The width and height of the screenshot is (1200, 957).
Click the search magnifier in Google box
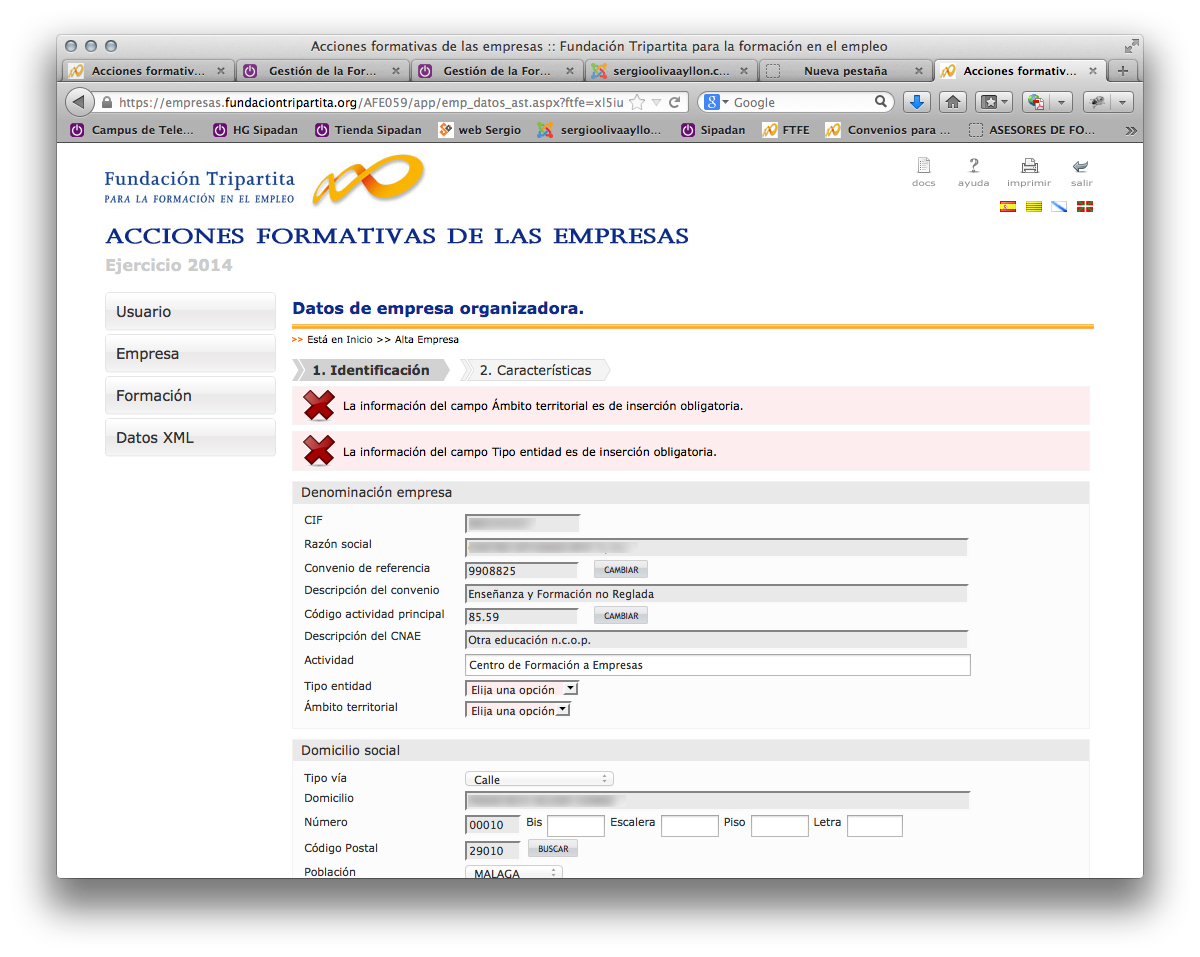pyautogui.click(x=881, y=102)
